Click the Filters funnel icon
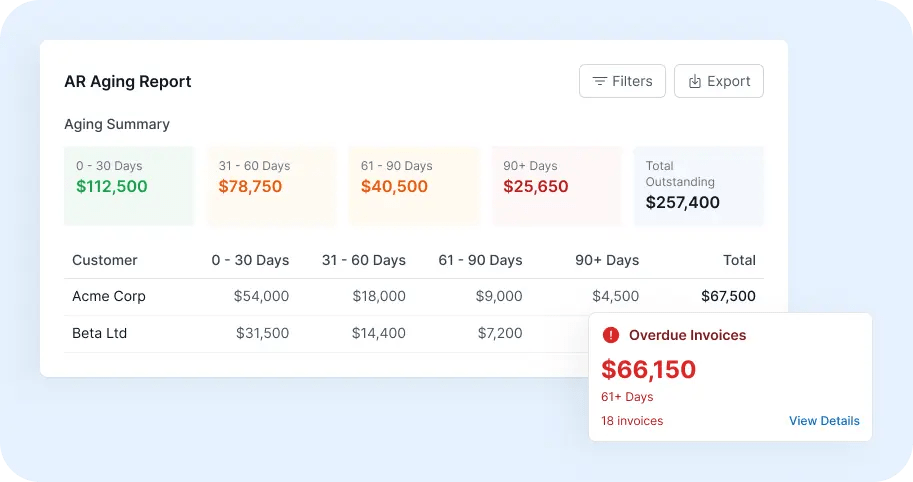This screenshot has width=913, height=482. click(x=599, y=81)
